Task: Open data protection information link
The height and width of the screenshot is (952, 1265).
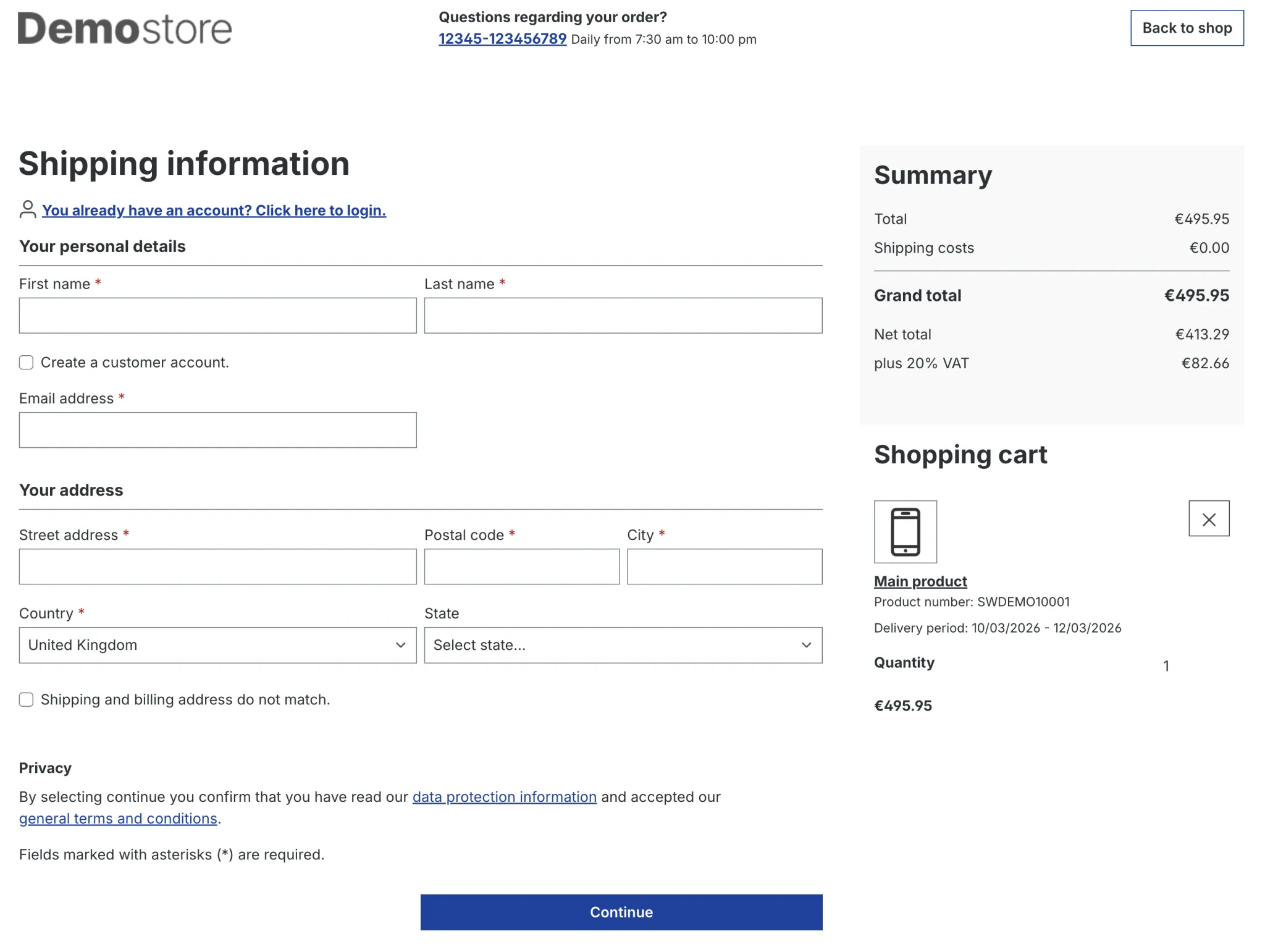Action: (504, 797)
